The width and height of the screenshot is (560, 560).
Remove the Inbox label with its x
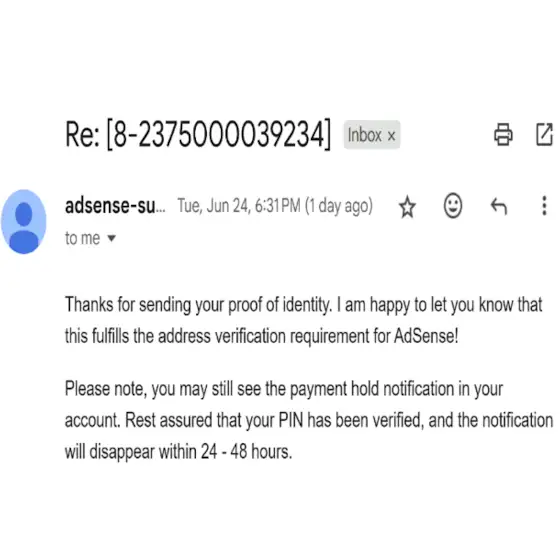391,136
